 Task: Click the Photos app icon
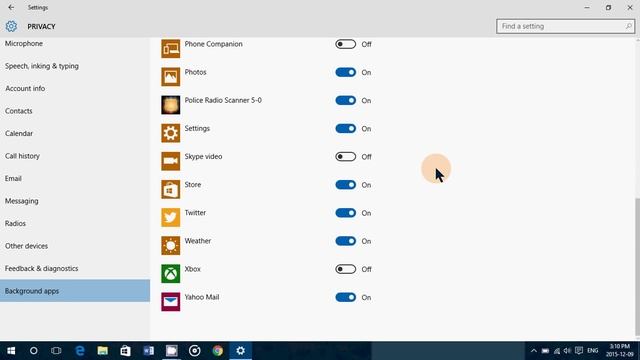[170, 77]
